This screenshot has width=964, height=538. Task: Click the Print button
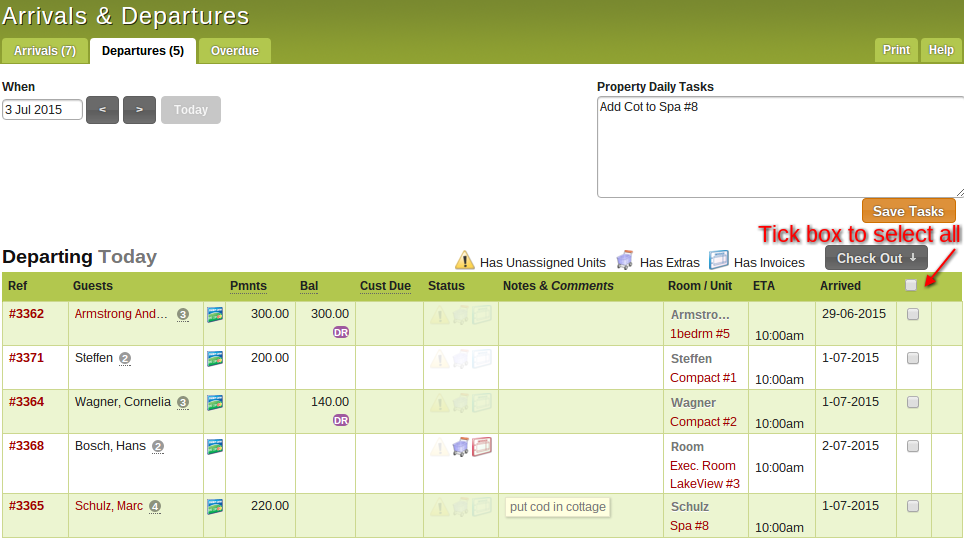tap(896, 50)
